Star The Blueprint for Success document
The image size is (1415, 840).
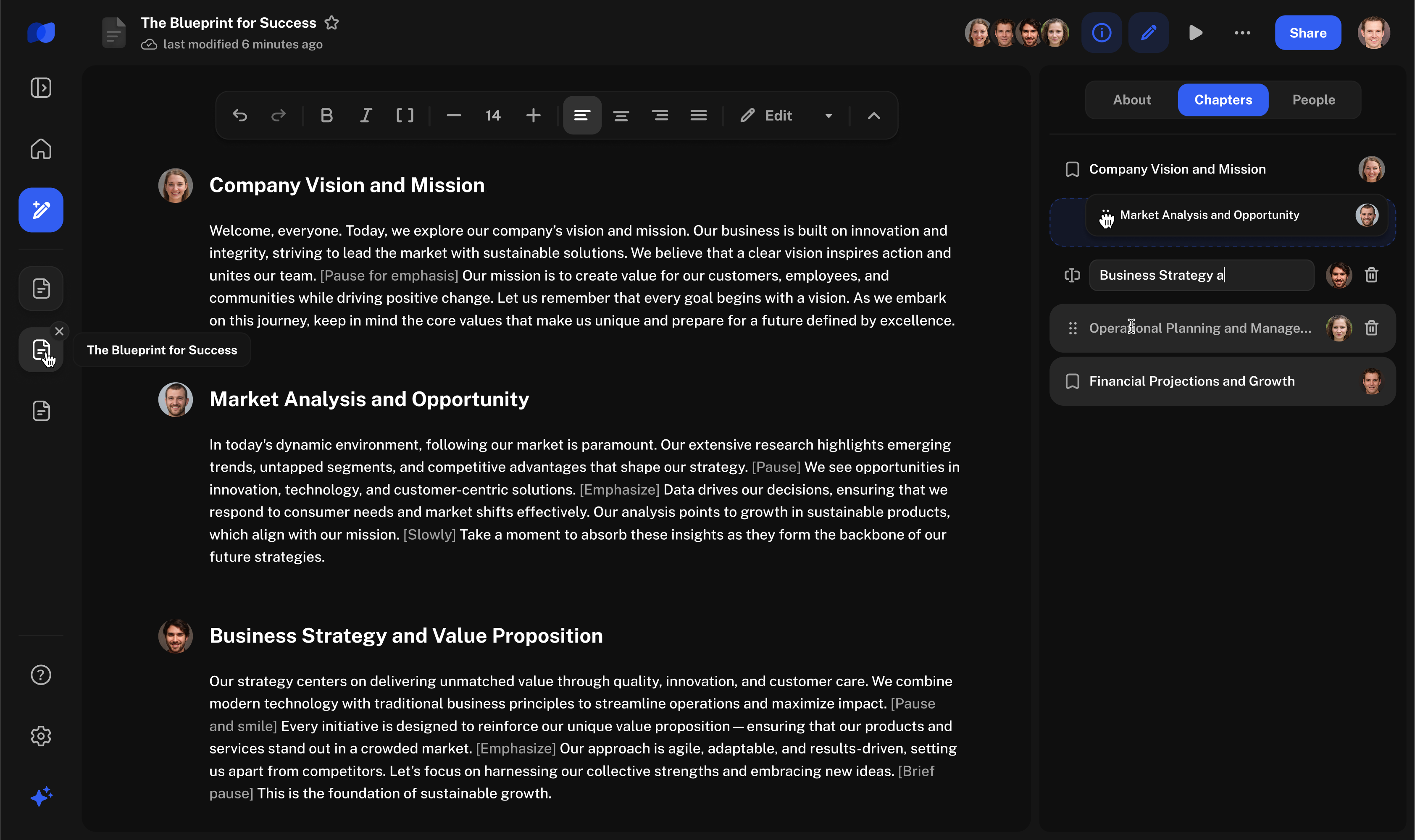coord(332,23)
